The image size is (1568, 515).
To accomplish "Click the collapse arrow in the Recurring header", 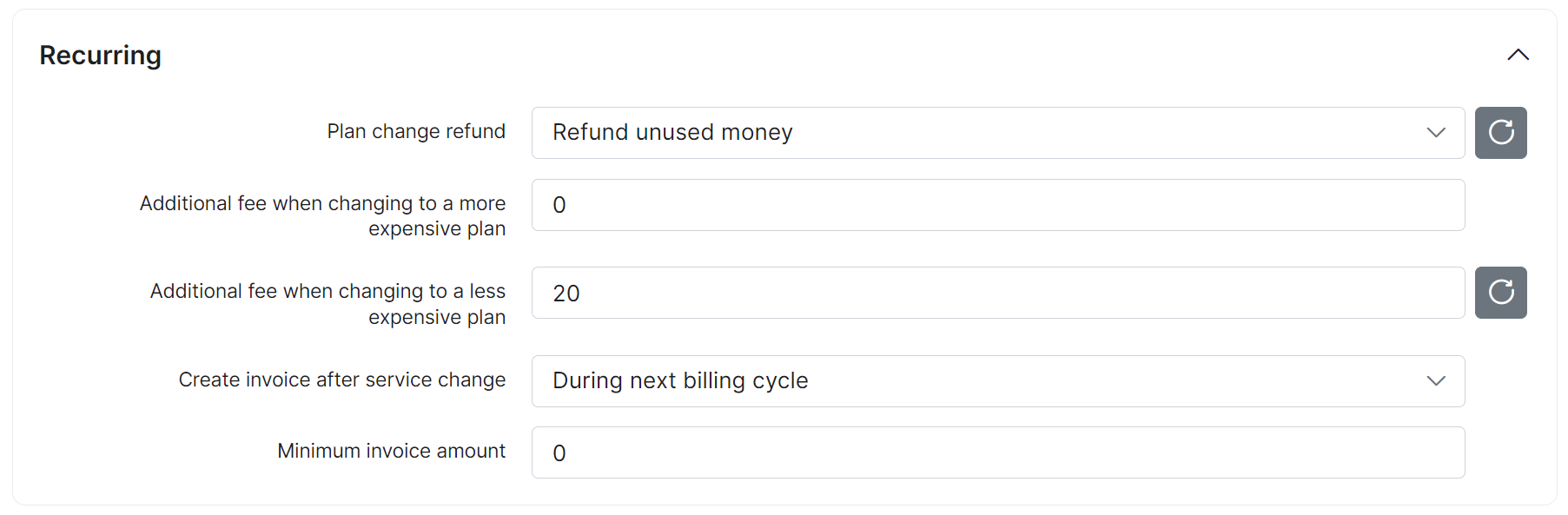I will tap(1518, 55).
